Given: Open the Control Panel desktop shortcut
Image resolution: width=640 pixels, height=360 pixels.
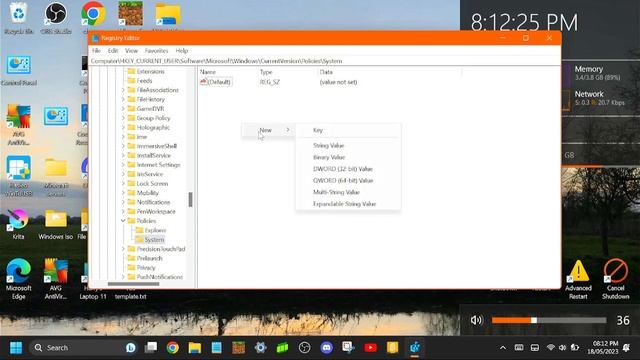Looking at the screenshot, I should click(19, 70).
